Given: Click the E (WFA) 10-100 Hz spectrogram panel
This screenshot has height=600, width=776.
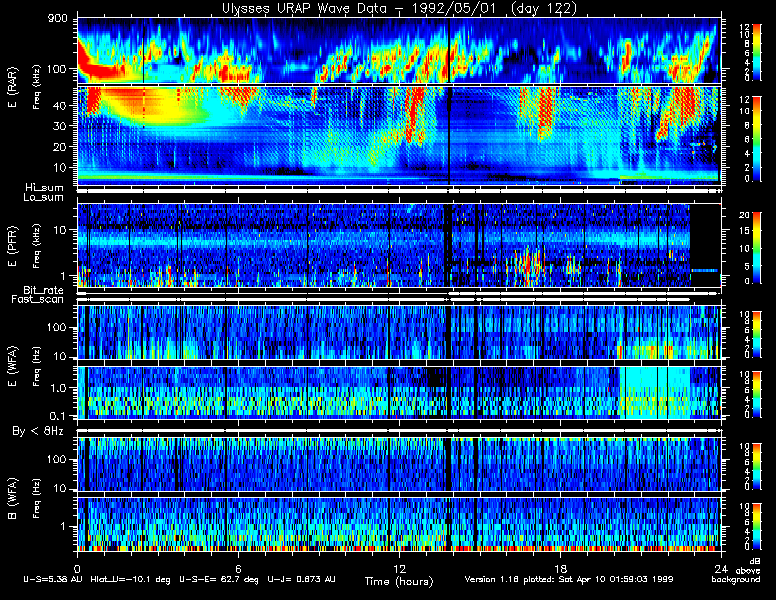Looking at the screenshot, I should pyautogui.click(x=399, y=332).
